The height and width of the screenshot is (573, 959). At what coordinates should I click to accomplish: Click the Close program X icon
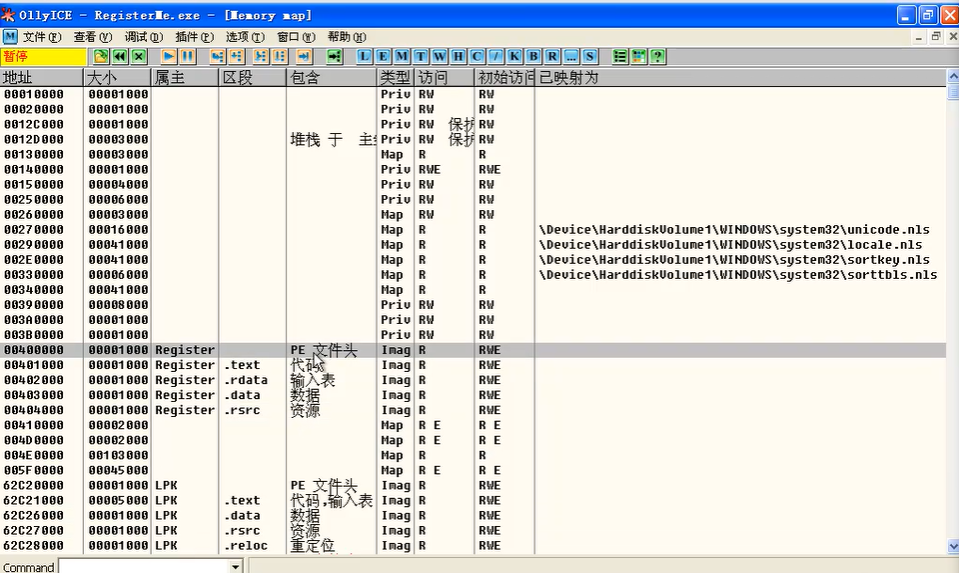click(139, 57)
